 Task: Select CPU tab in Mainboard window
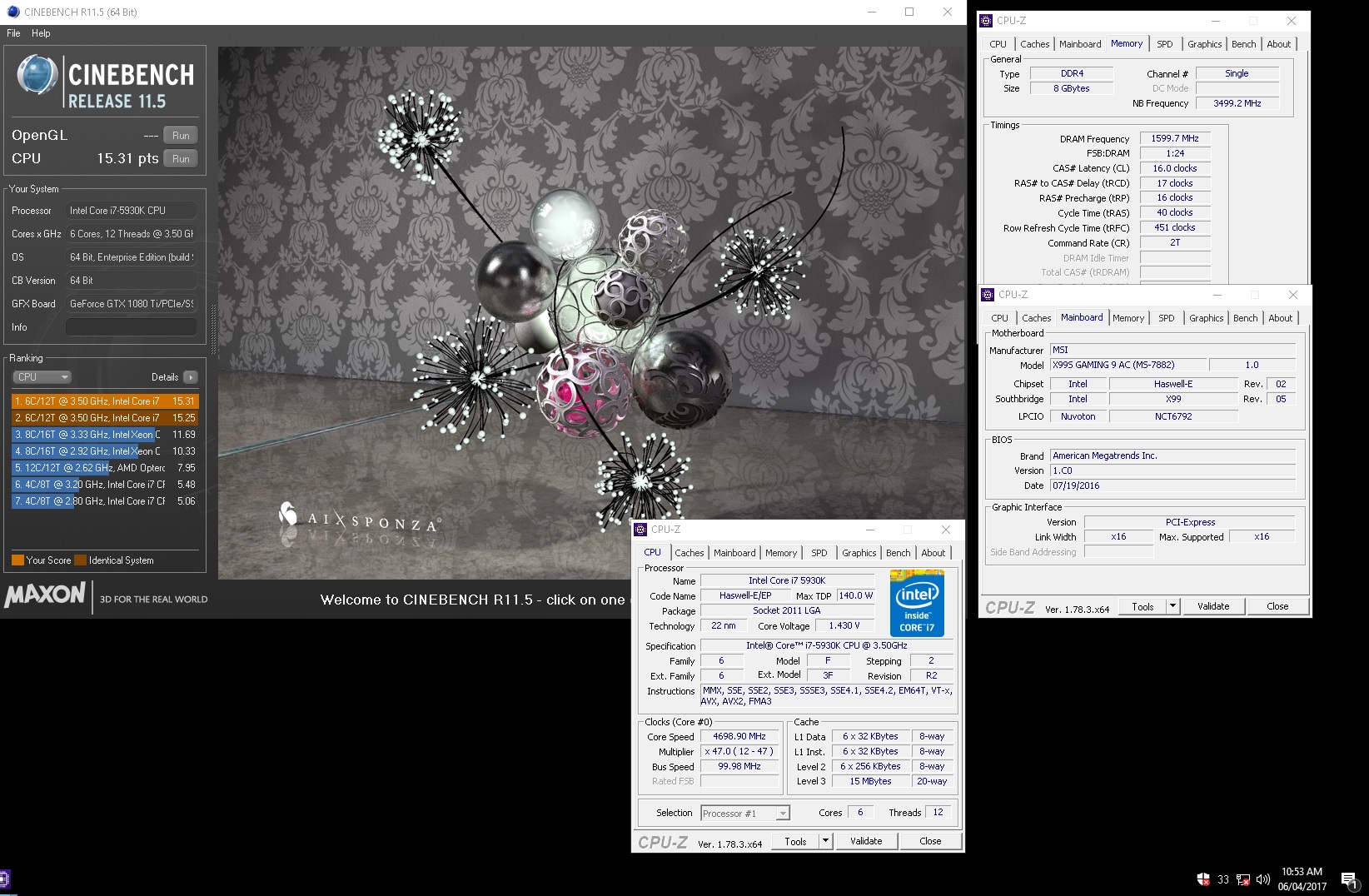pyautogui.click(x=999, y=318)
